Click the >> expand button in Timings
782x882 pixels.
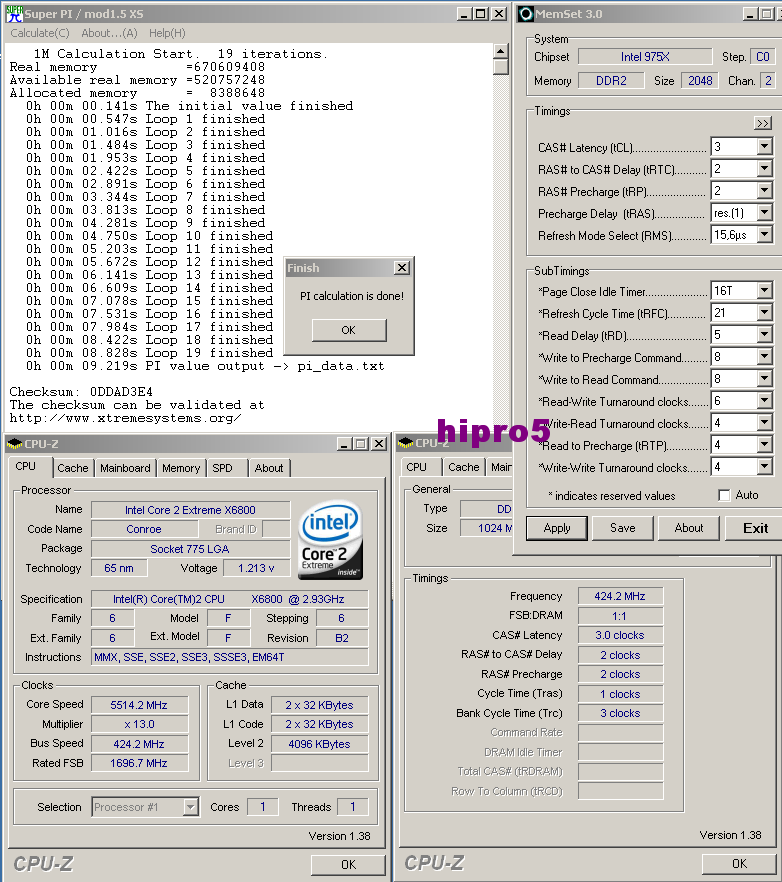pyautogui.click(x=763, y=123)
